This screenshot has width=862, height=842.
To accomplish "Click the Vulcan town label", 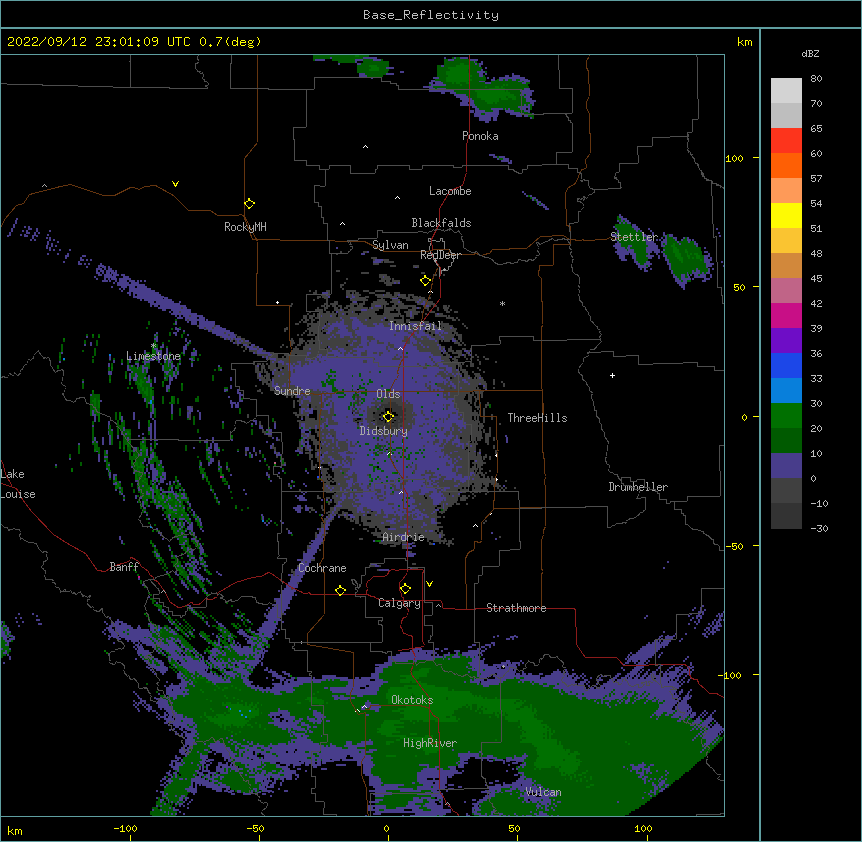I will coord(543,792).
